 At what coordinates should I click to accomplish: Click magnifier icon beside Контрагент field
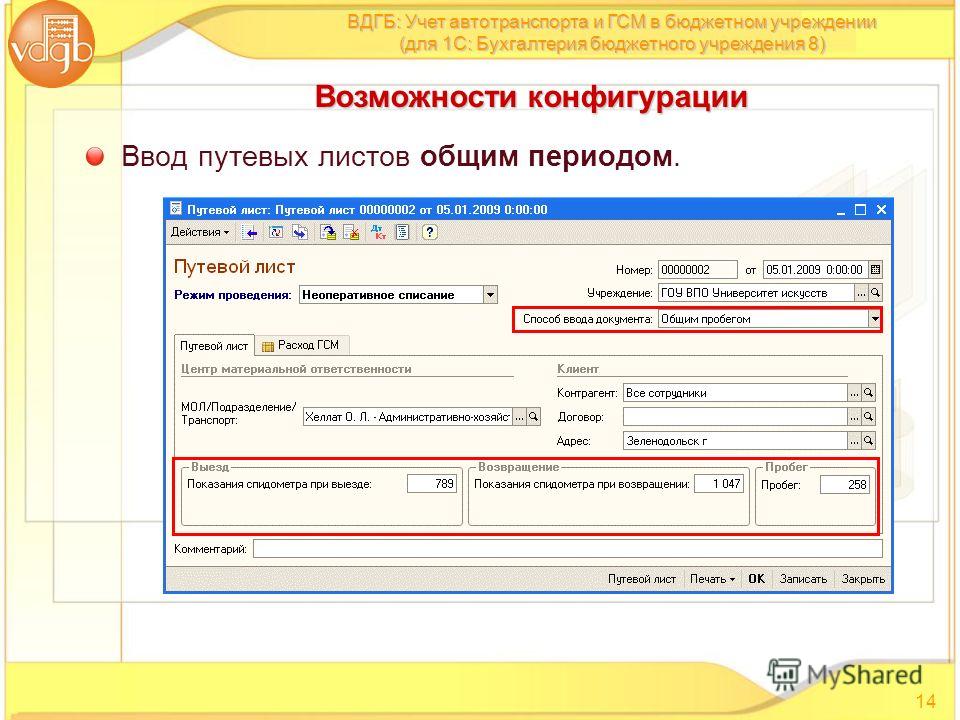[x=868, y=393]
